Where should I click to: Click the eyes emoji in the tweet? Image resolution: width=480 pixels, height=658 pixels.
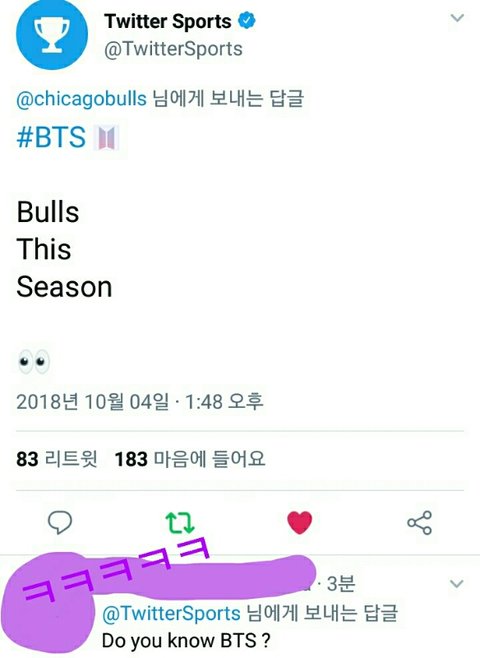(x=34, y=361)
